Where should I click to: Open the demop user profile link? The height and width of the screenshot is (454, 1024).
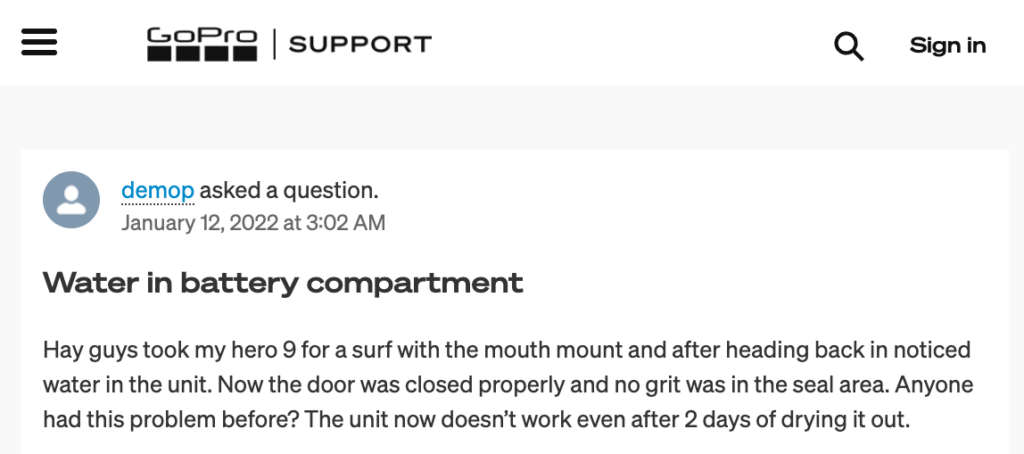(x=157, y=190)
